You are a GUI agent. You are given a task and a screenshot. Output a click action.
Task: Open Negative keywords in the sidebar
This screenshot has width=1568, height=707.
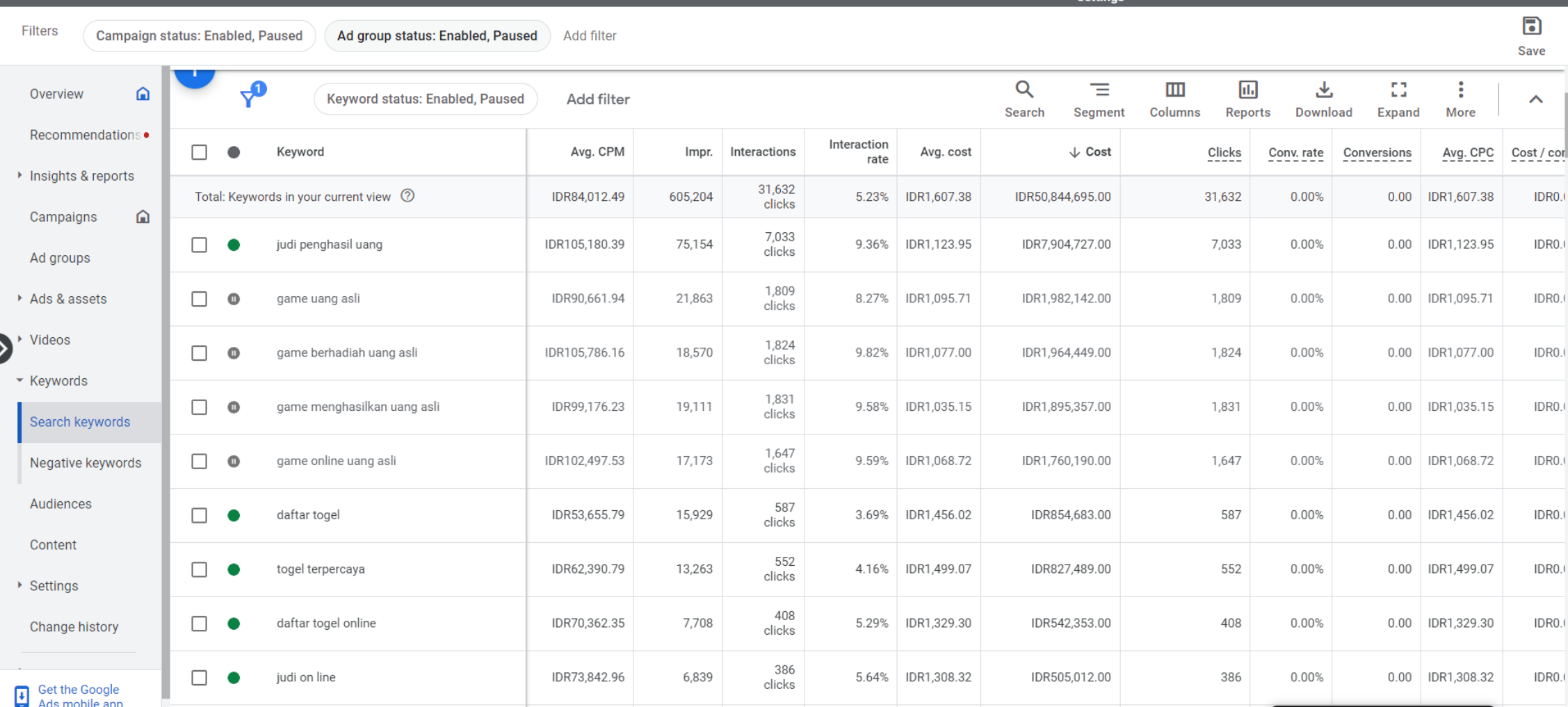point(86,463)
